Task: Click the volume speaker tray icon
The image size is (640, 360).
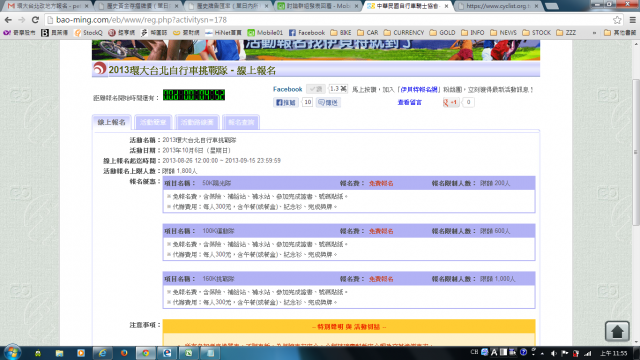Action: [553, 353]
